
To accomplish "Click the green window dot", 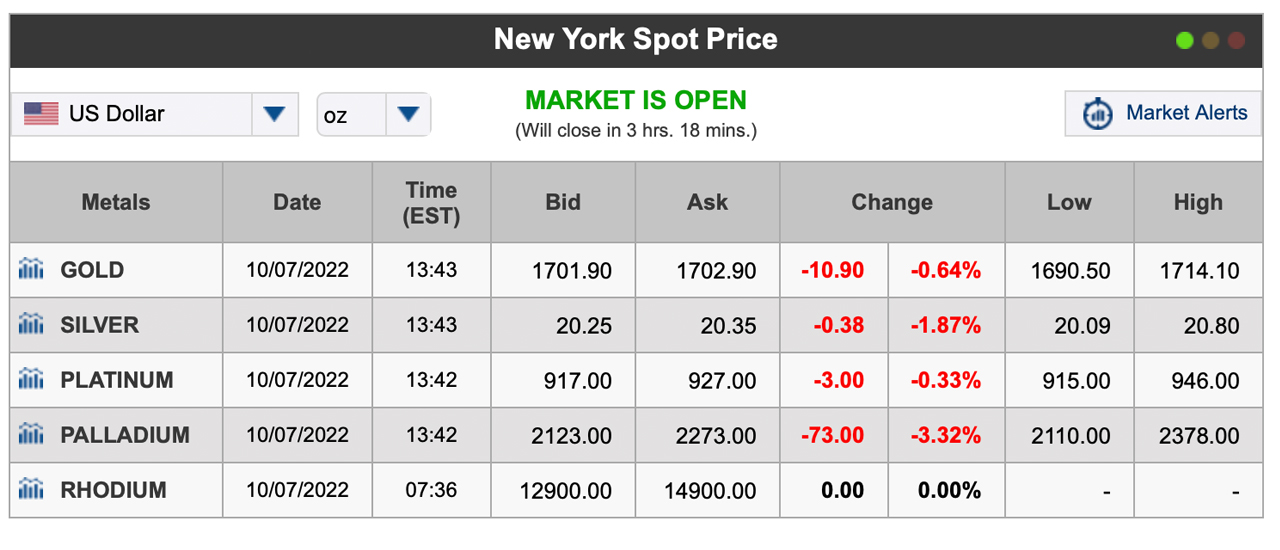I will point(1185,41).
